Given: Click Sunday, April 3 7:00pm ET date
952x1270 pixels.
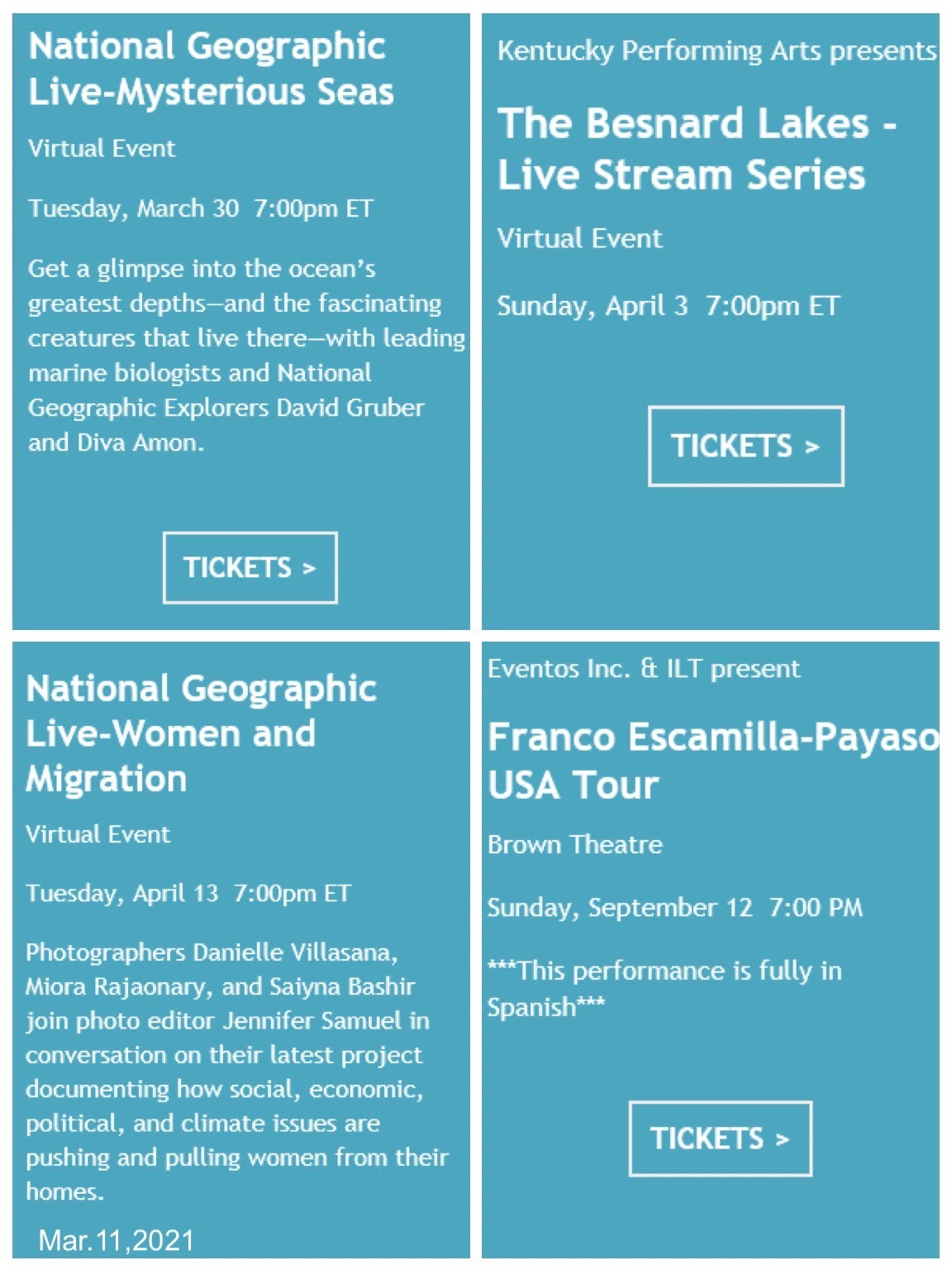Looking at the screenshot, I should point(668,306).
